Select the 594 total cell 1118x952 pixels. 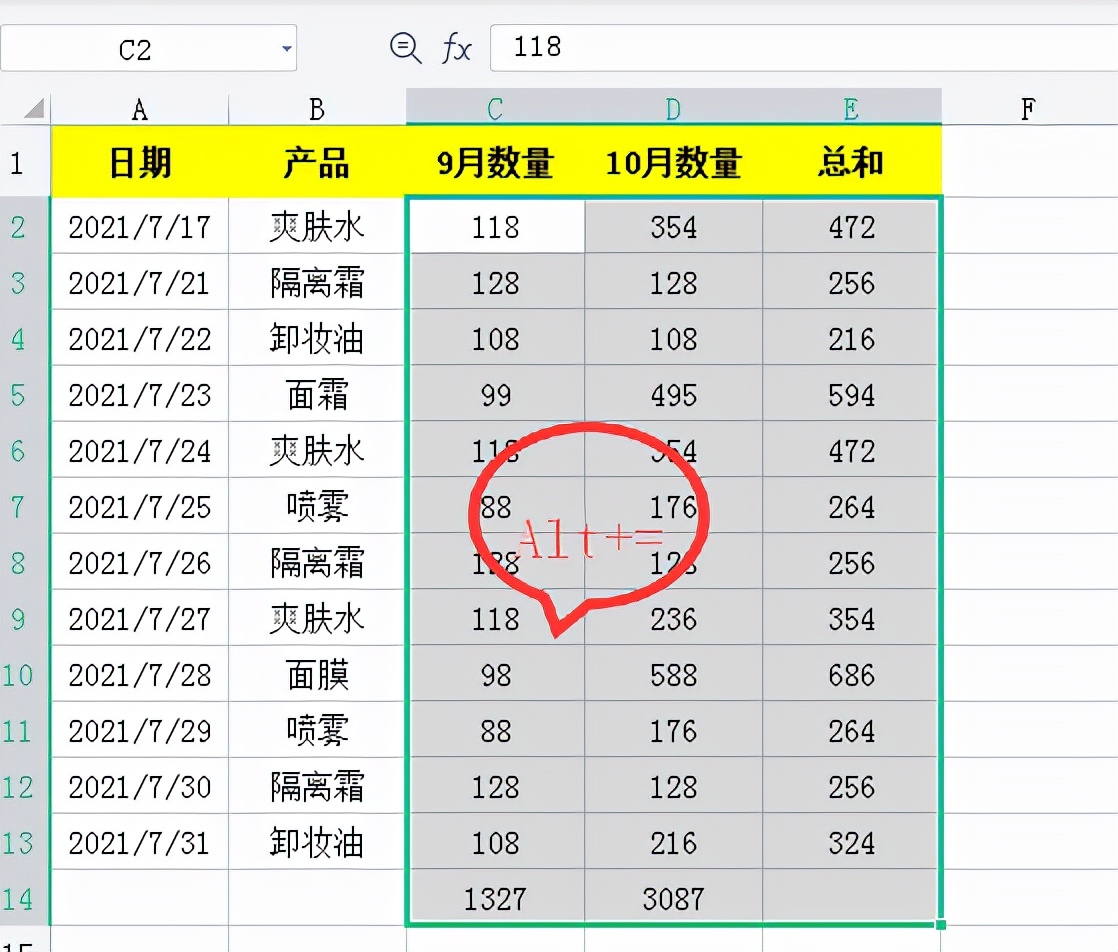[x=851, y=394]
